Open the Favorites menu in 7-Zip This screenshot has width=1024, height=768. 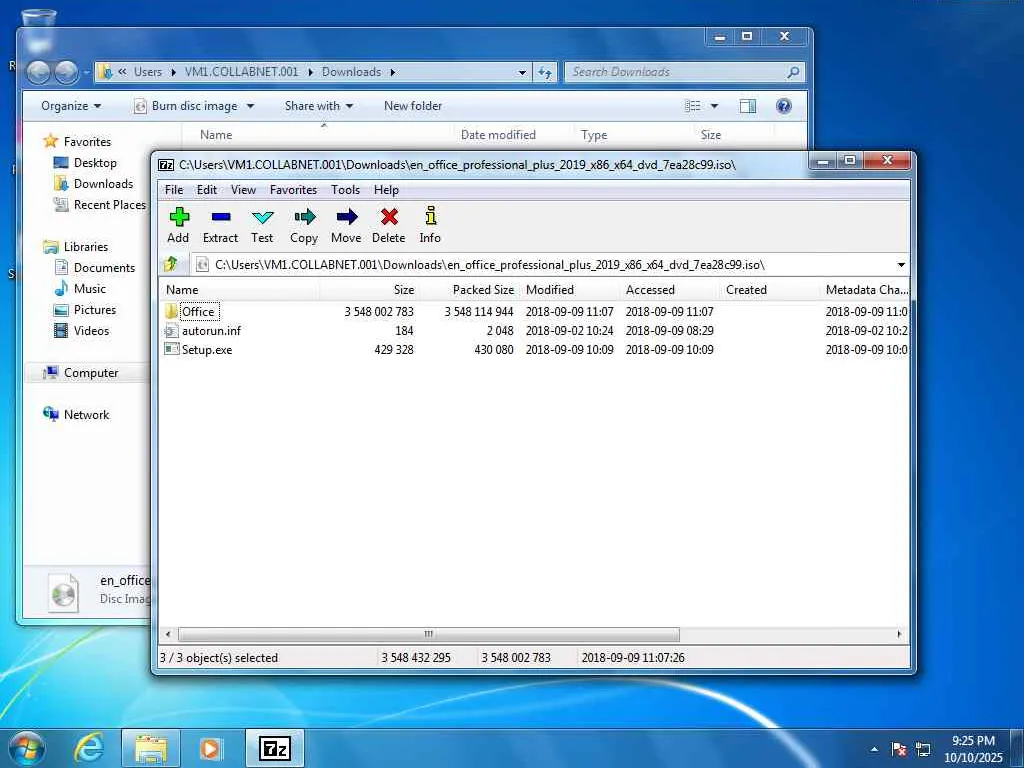tap(293, 190)
